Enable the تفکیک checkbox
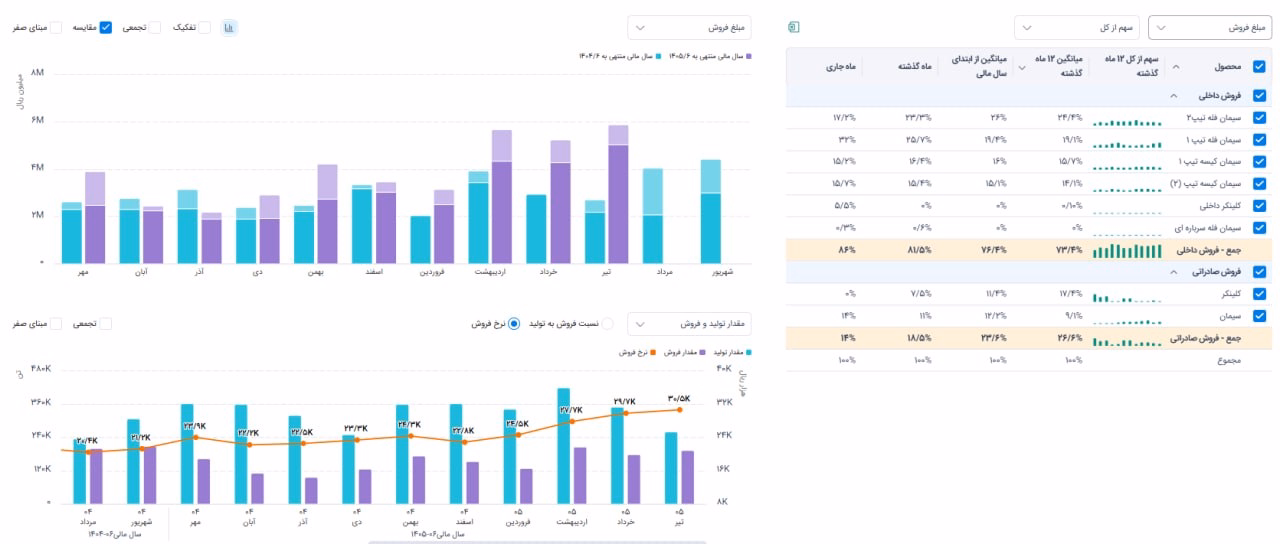 coord(204,28)
